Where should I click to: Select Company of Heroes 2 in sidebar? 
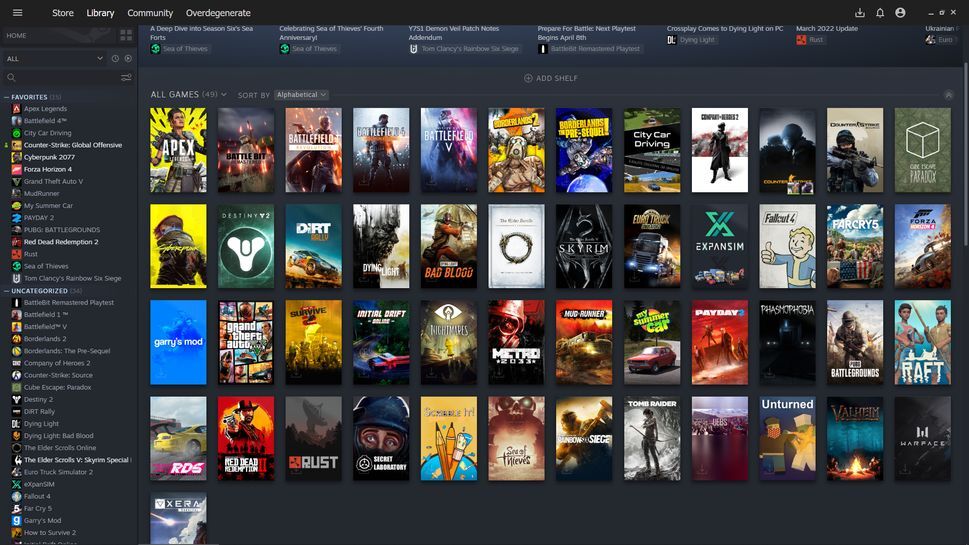click(x=57, y=363)
